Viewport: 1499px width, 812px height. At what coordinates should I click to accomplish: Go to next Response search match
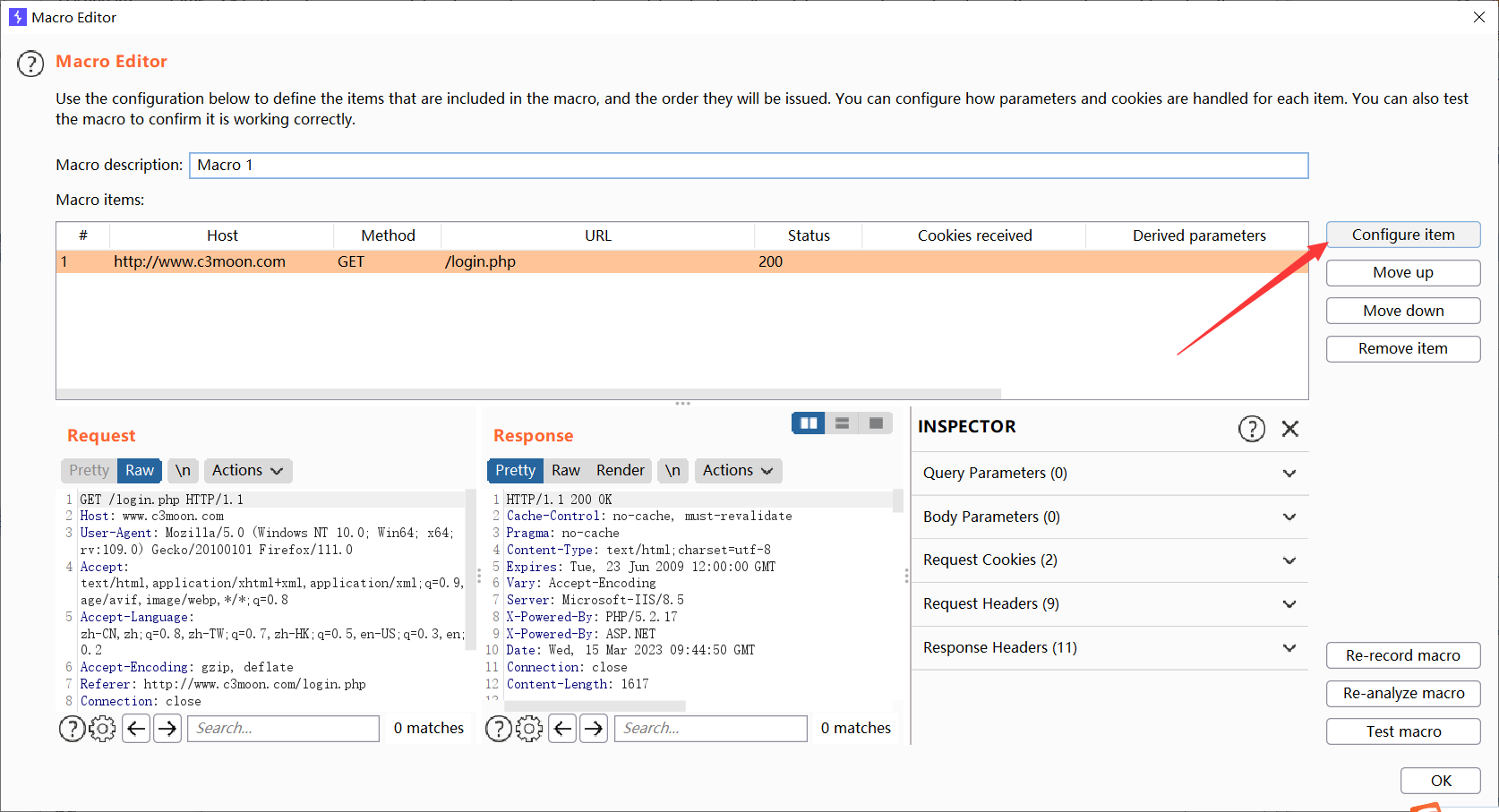(x=594, y=729)
